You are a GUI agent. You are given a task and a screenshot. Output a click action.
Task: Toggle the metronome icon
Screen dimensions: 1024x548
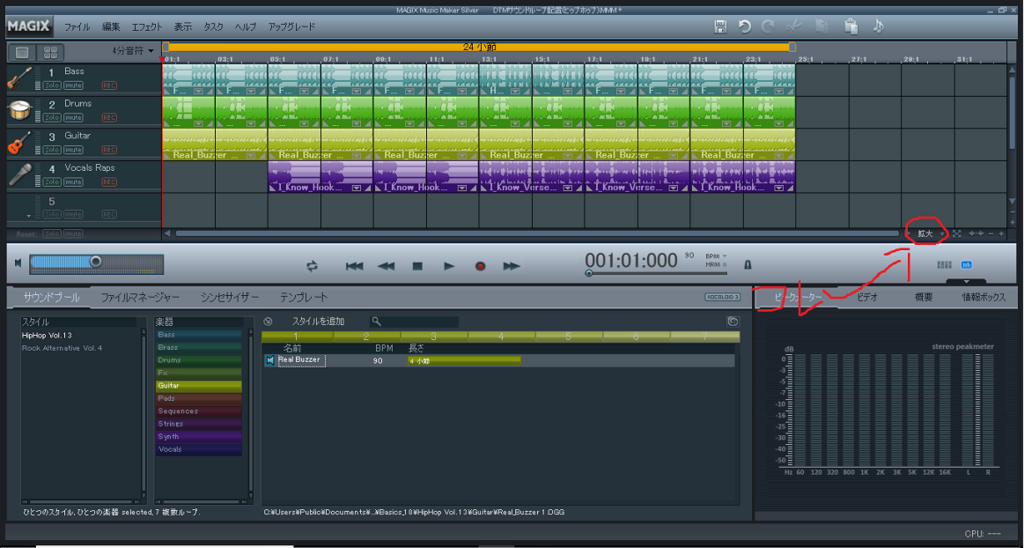tap(748, 265)
